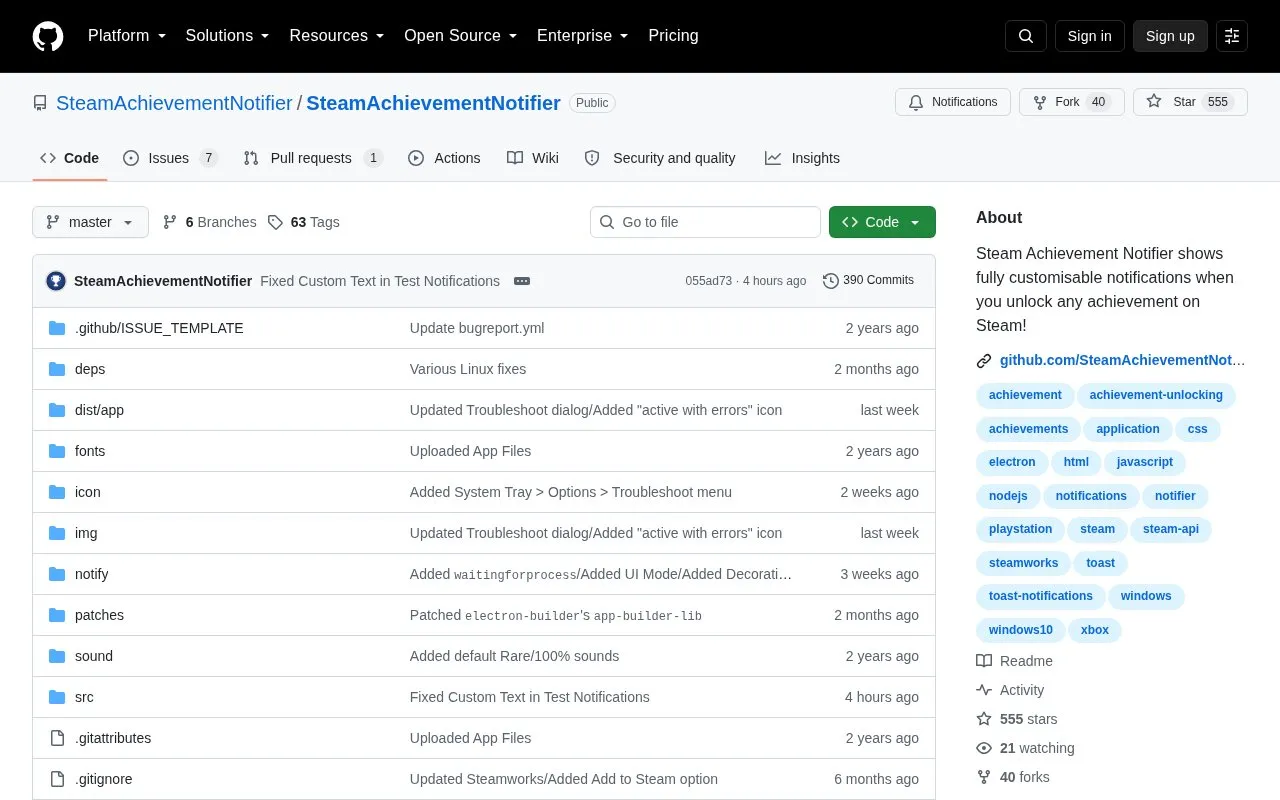Click the Activity pulse icon

(984, 690)
